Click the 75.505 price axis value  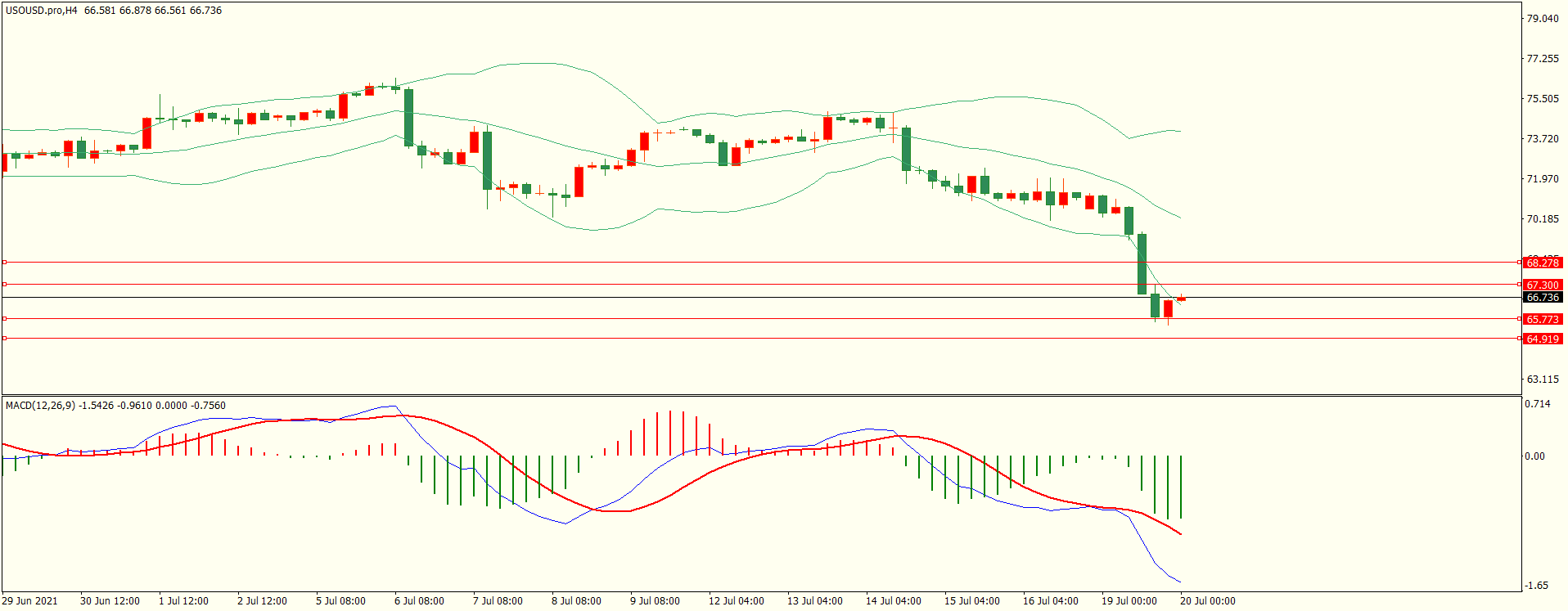[x=1543, y=99]
